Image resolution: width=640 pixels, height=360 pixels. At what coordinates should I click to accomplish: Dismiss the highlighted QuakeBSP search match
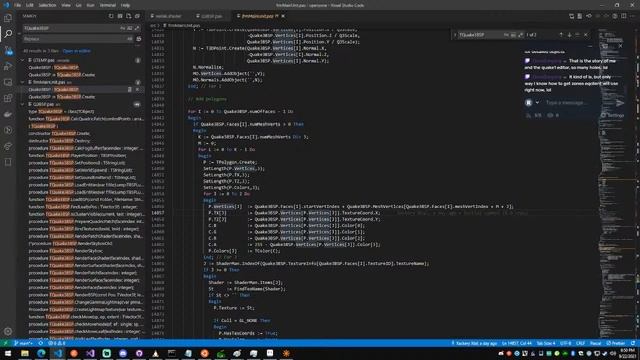point(137,89)
